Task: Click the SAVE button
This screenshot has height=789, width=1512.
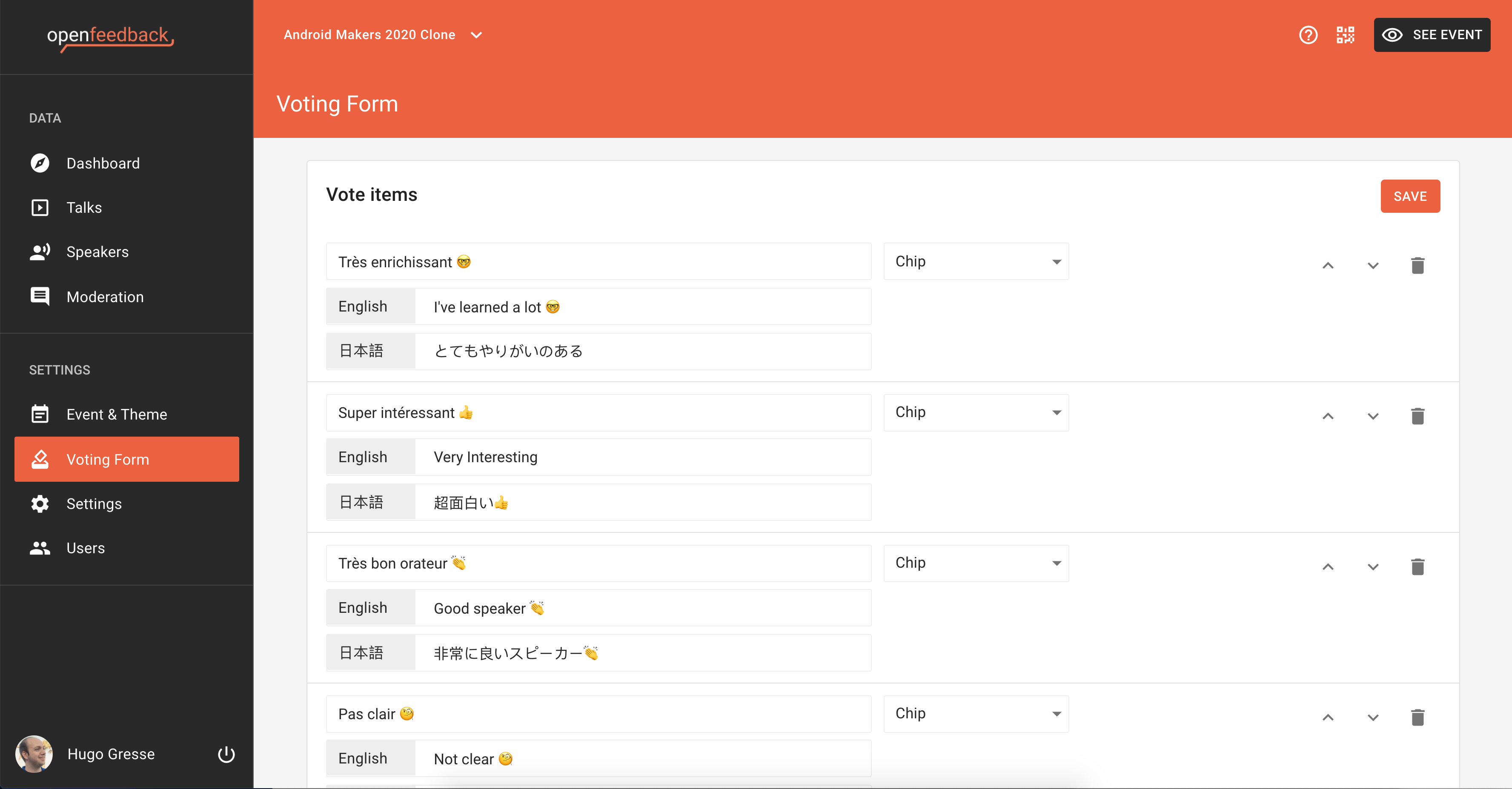Action: pyautogui.click(x=1410, y=196)
